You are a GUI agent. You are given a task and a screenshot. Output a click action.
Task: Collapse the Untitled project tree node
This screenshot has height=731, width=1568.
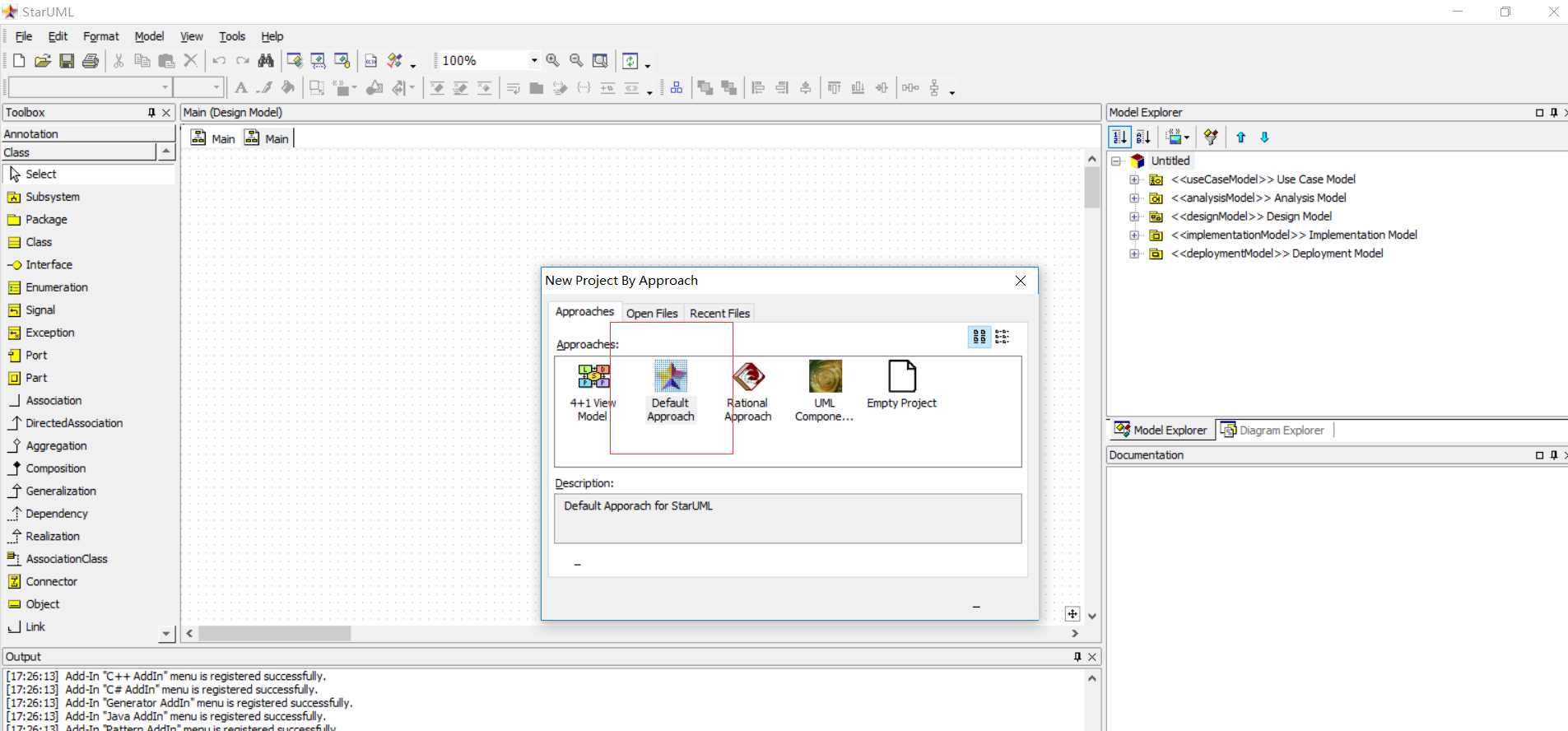[1116, 161]
